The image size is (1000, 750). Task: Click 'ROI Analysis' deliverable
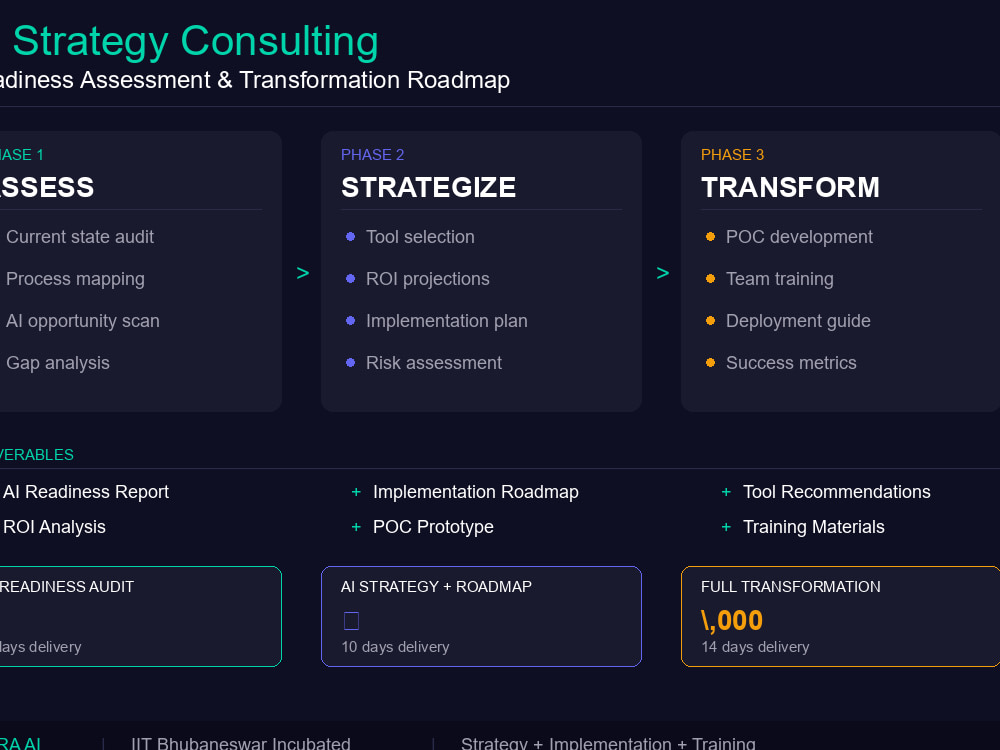(x=54, y=527)
